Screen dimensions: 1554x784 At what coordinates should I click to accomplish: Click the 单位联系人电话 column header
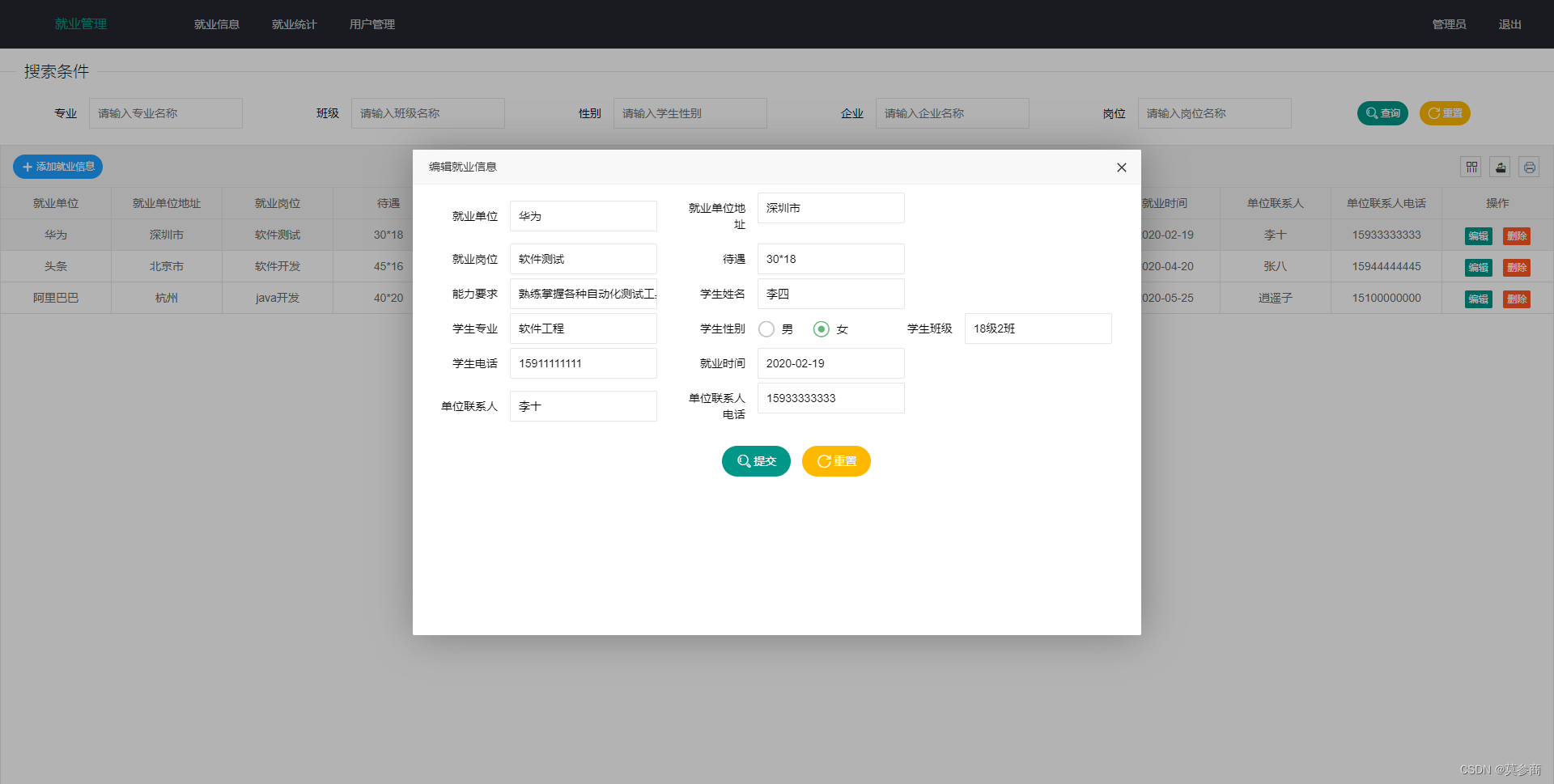coord(1386,203)
